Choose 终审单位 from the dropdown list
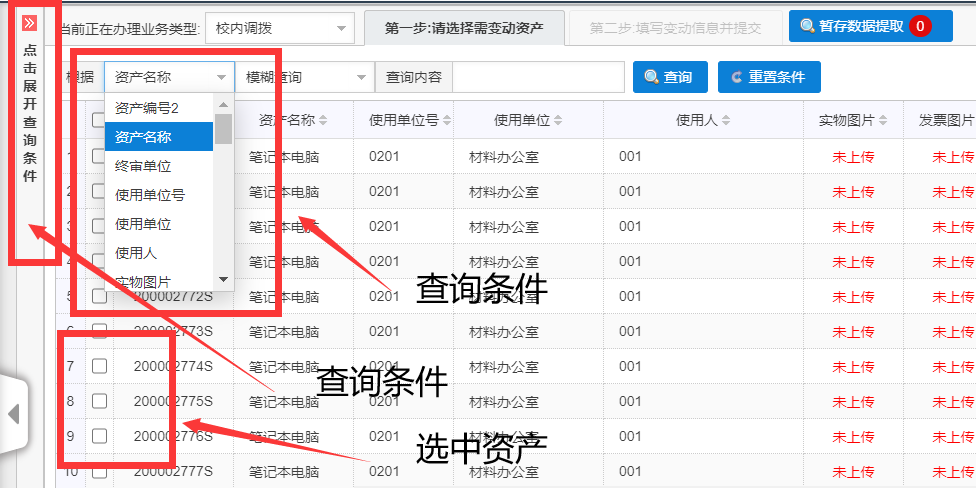 143,166
